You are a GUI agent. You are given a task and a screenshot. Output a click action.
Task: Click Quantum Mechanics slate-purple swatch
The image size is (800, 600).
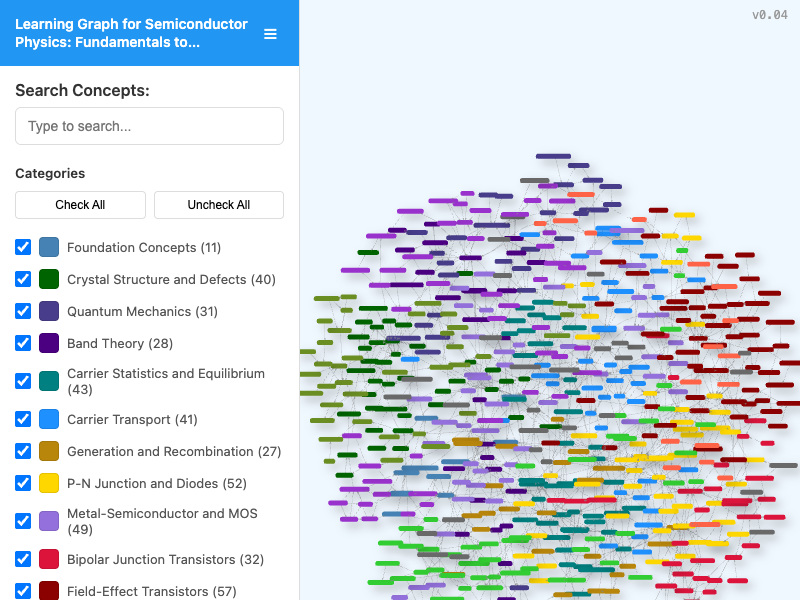49,311
